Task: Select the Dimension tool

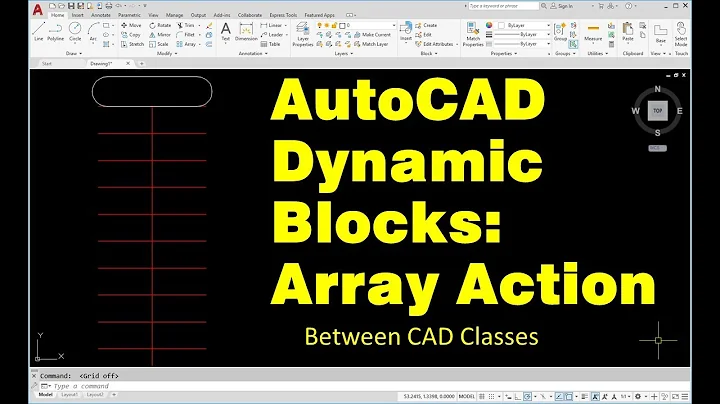Action: click(246, 32)
